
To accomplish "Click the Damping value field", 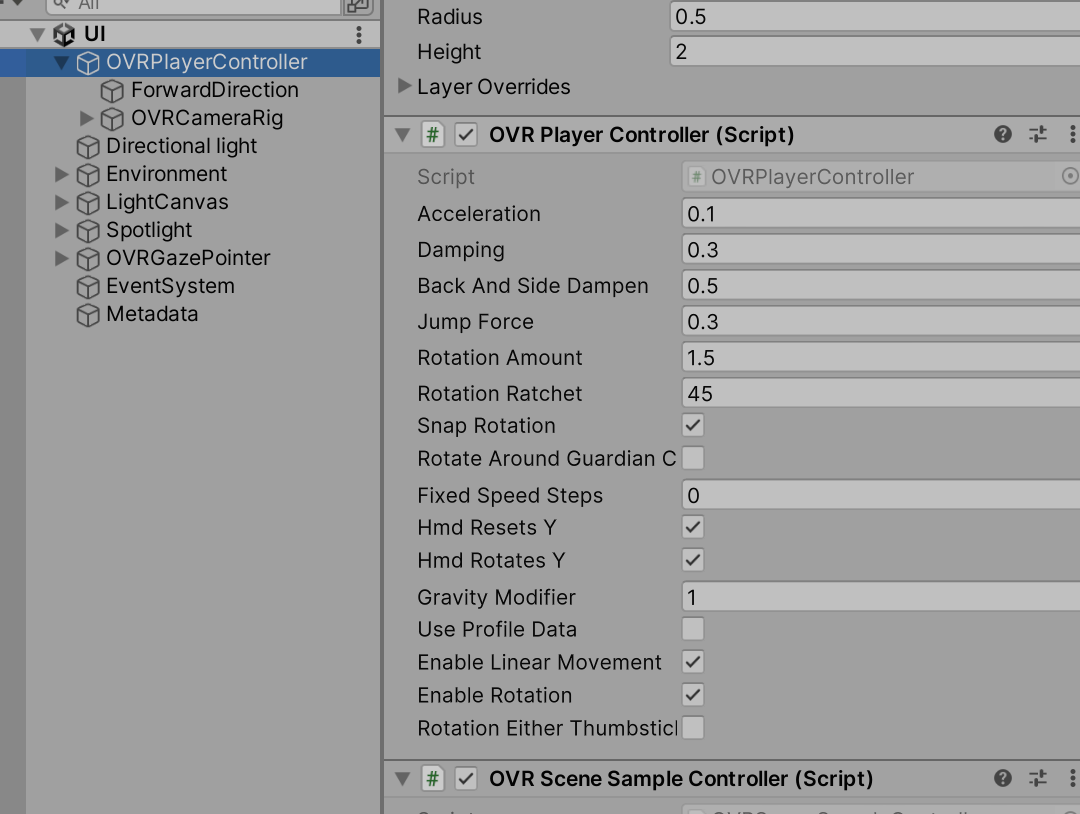I will pyautogui.click(x=881, y=249).
